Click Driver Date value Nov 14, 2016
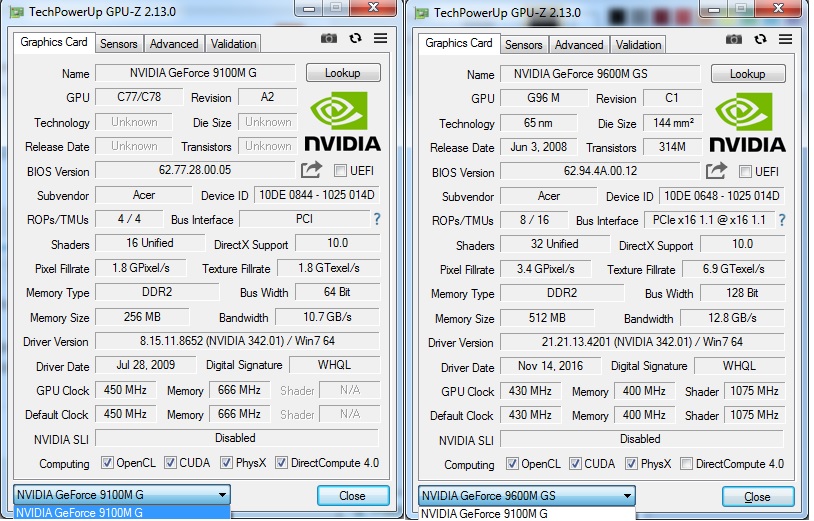814x521 pixels. pyautogui.click(x=551, y=366)
